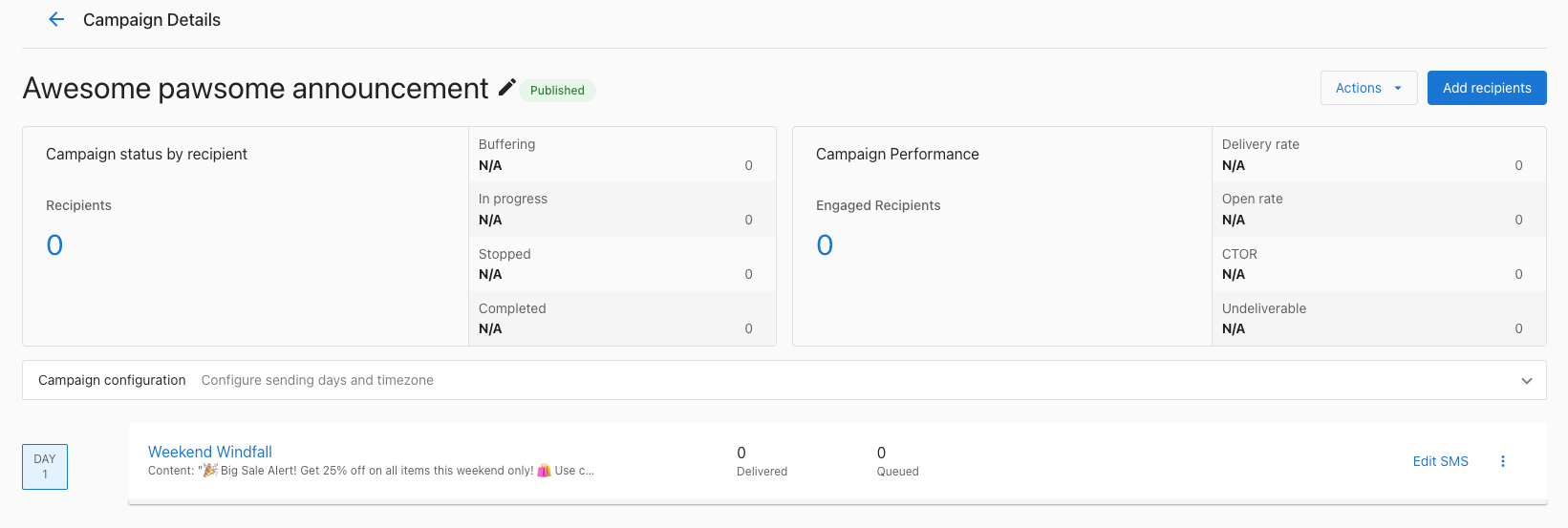Click the Actions dropdown caret arrow
Viewport: 1568px width, 528px height.
pyautogui.click(x=1398, y=88)
